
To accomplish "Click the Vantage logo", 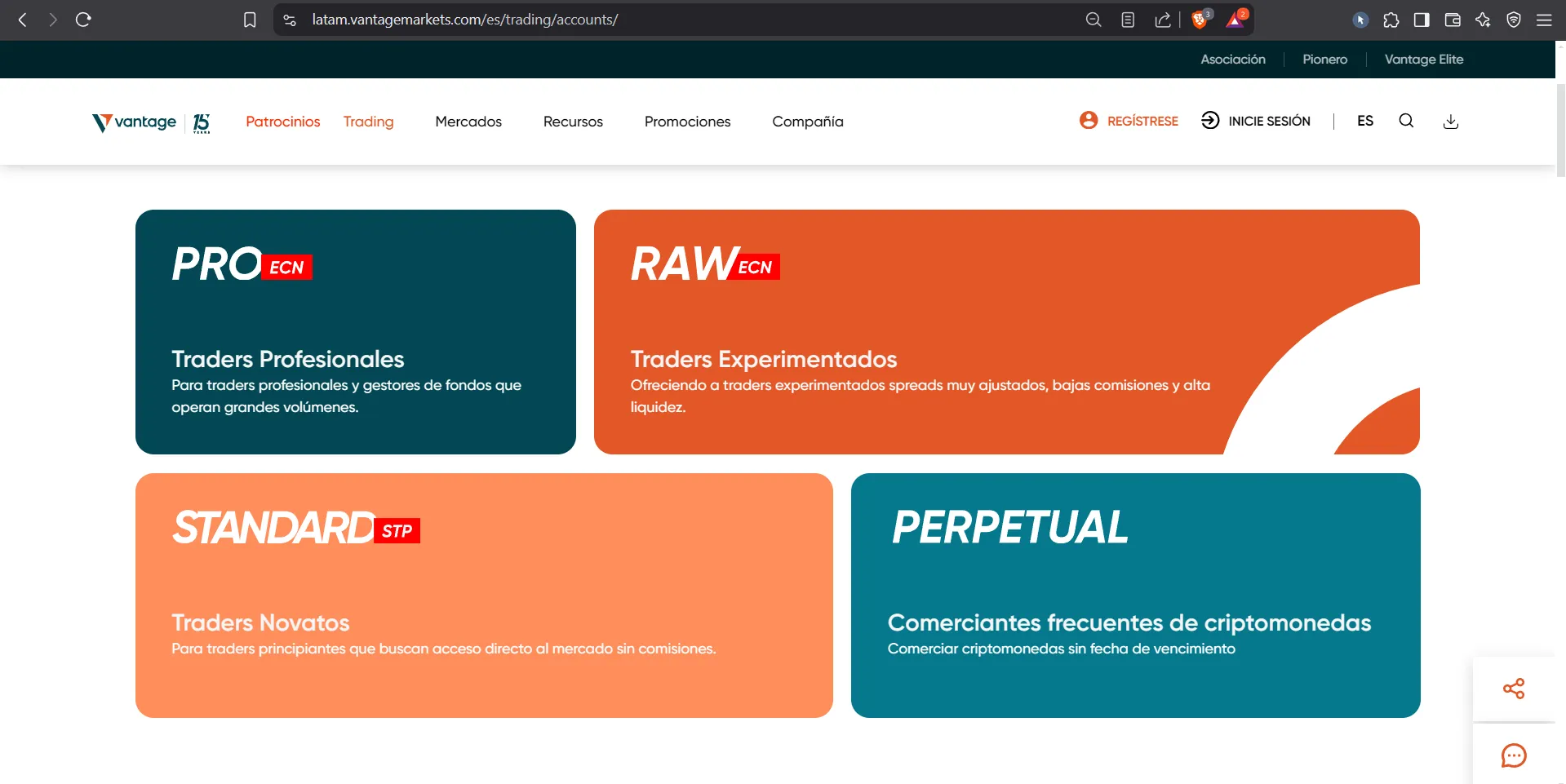I will click(135, 122).
